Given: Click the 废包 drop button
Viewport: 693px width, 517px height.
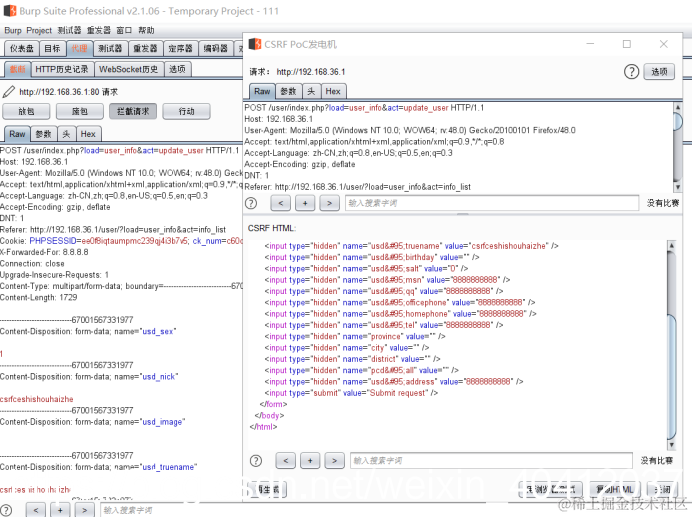Looking at the screenshot, I should tap(80, 111).
